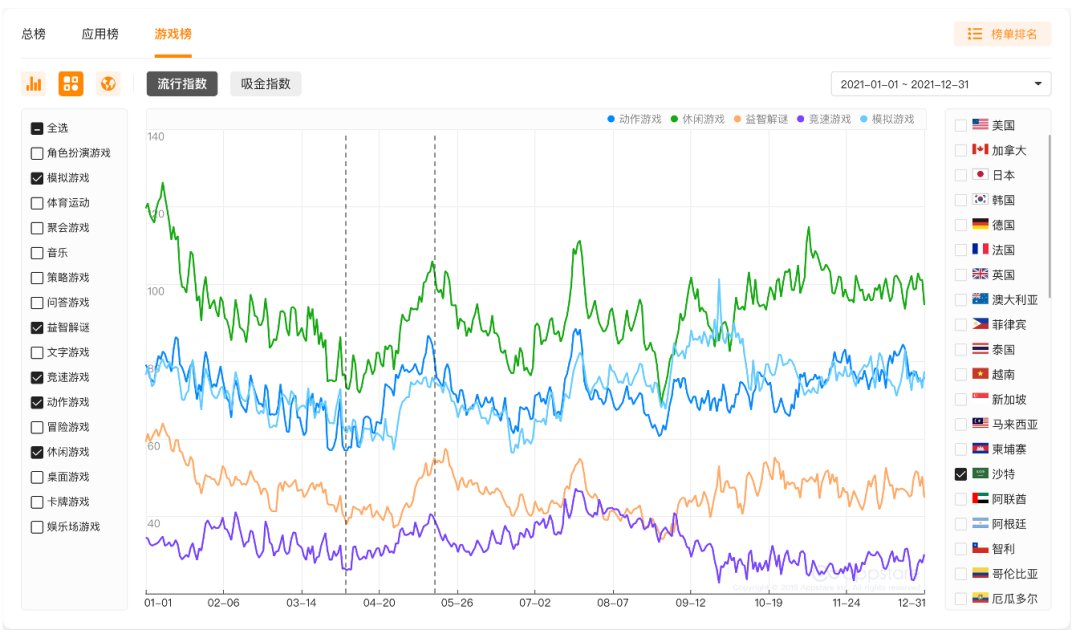The image size is (1080, 634).
Task: Click the Saudi Arabia flag icon
Action: tap(980, 474)
